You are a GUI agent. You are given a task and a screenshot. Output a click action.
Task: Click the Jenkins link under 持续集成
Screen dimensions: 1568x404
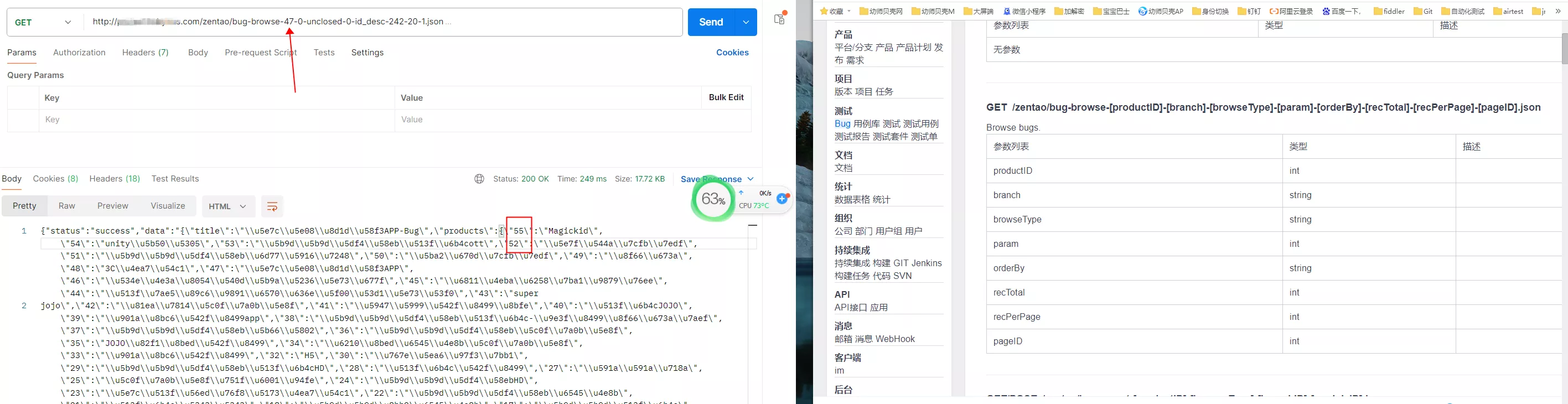point(927,263)
